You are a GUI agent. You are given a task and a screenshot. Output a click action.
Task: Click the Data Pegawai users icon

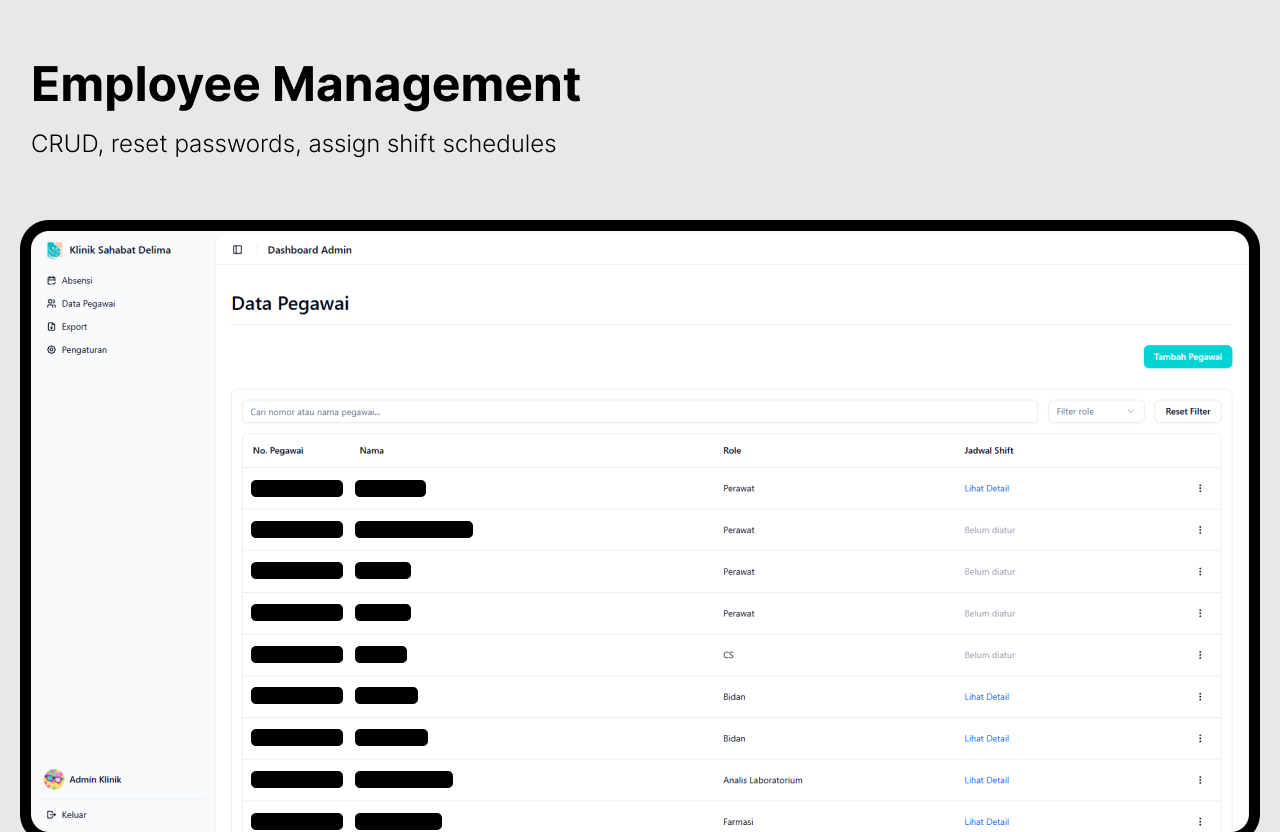tap(52, 303)
